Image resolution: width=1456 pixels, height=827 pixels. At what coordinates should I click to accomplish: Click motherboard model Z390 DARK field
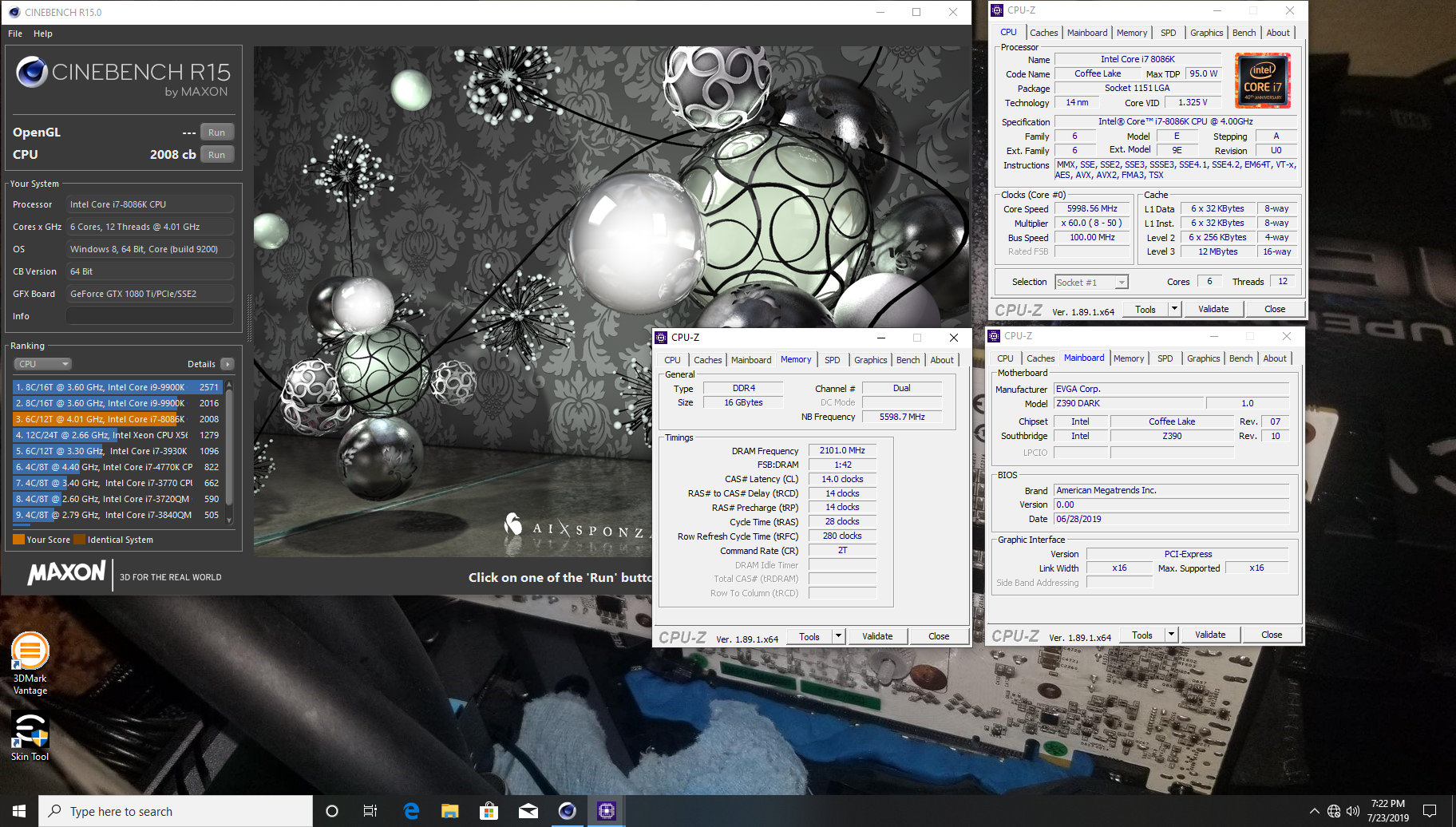[x=1129, y=404]
